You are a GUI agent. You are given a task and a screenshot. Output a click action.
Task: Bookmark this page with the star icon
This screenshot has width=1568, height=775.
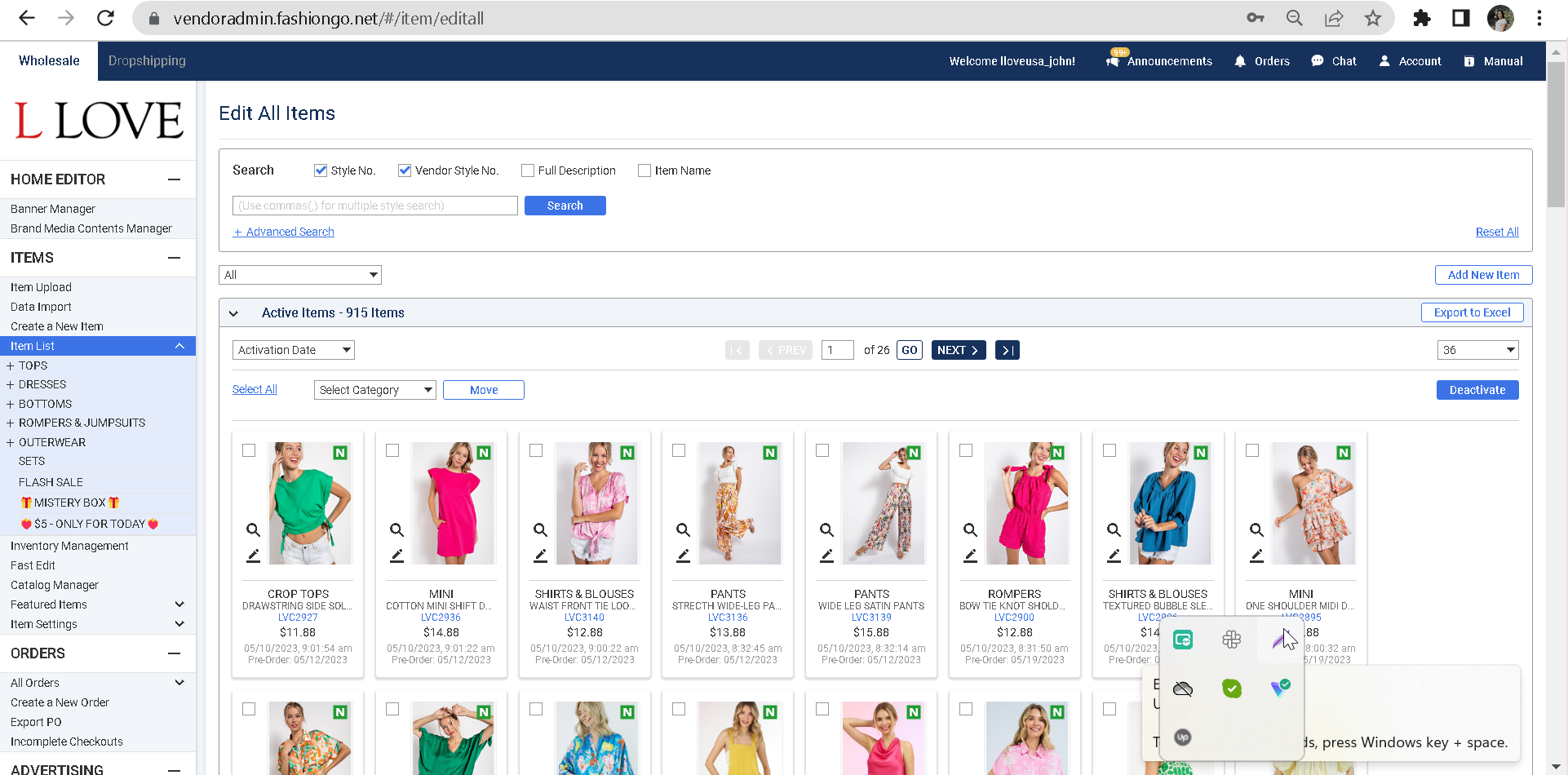1373,18
